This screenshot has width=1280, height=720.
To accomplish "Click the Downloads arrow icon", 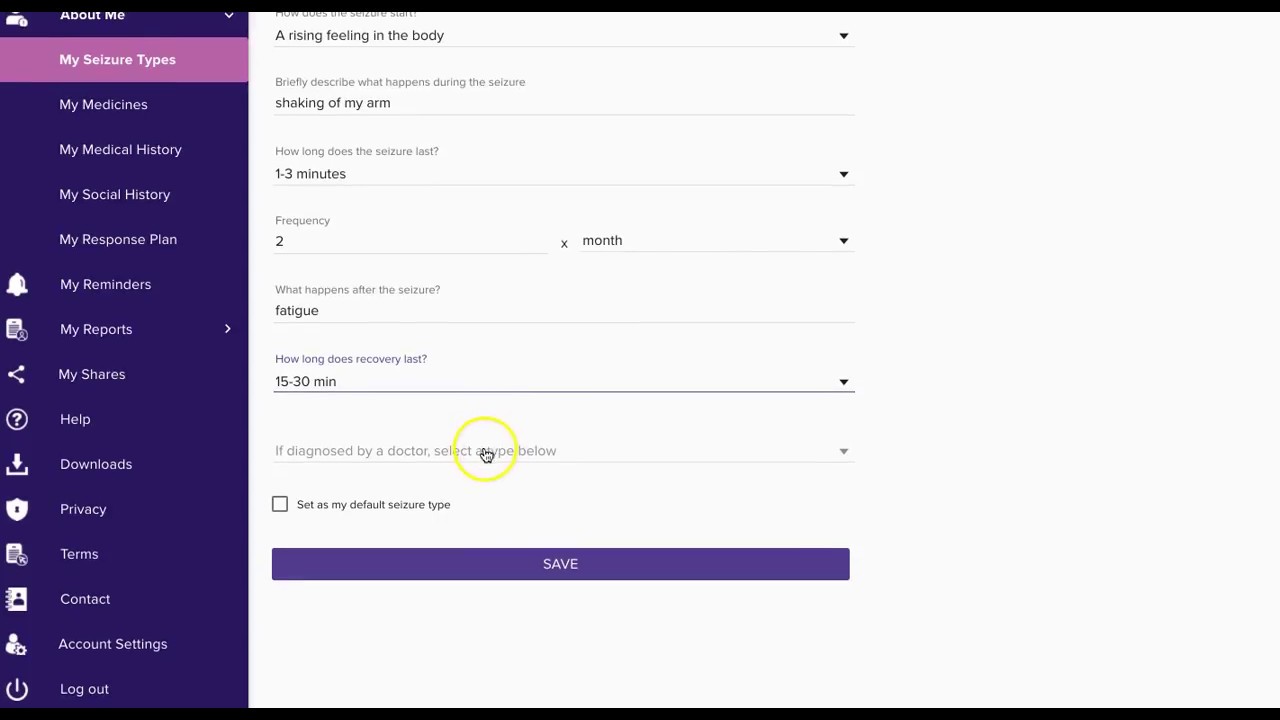I will click(17, 464).
